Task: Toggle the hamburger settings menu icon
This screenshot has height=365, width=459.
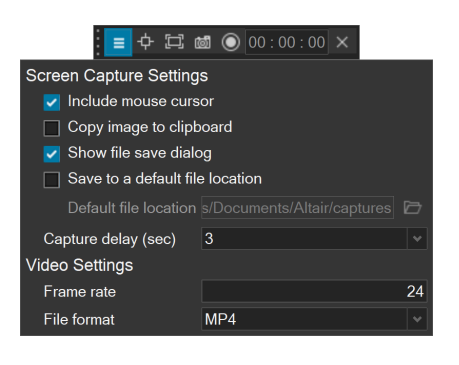Action: pyautogui.click(x=118, y=42)
